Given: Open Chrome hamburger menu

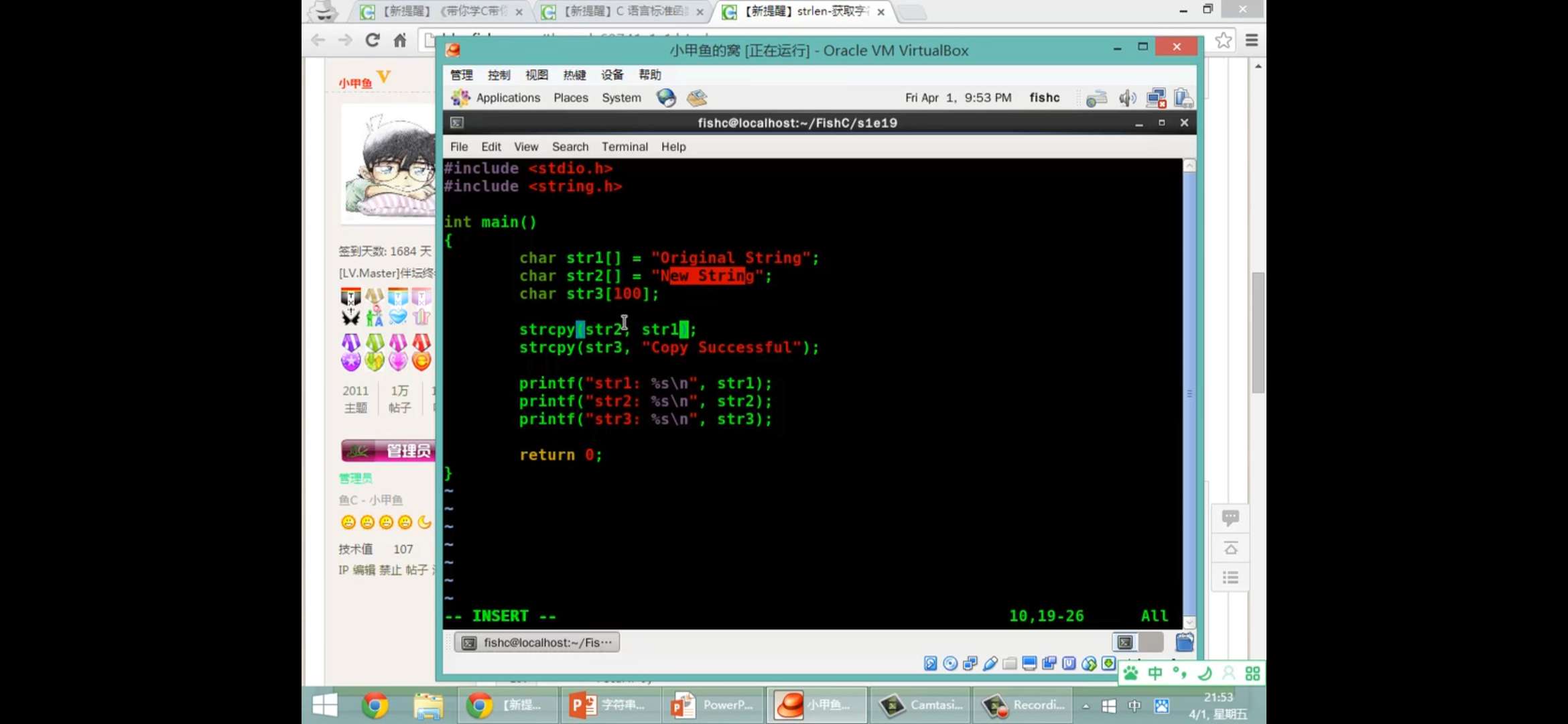Looking at the screenshot, I should [1251, 40].
